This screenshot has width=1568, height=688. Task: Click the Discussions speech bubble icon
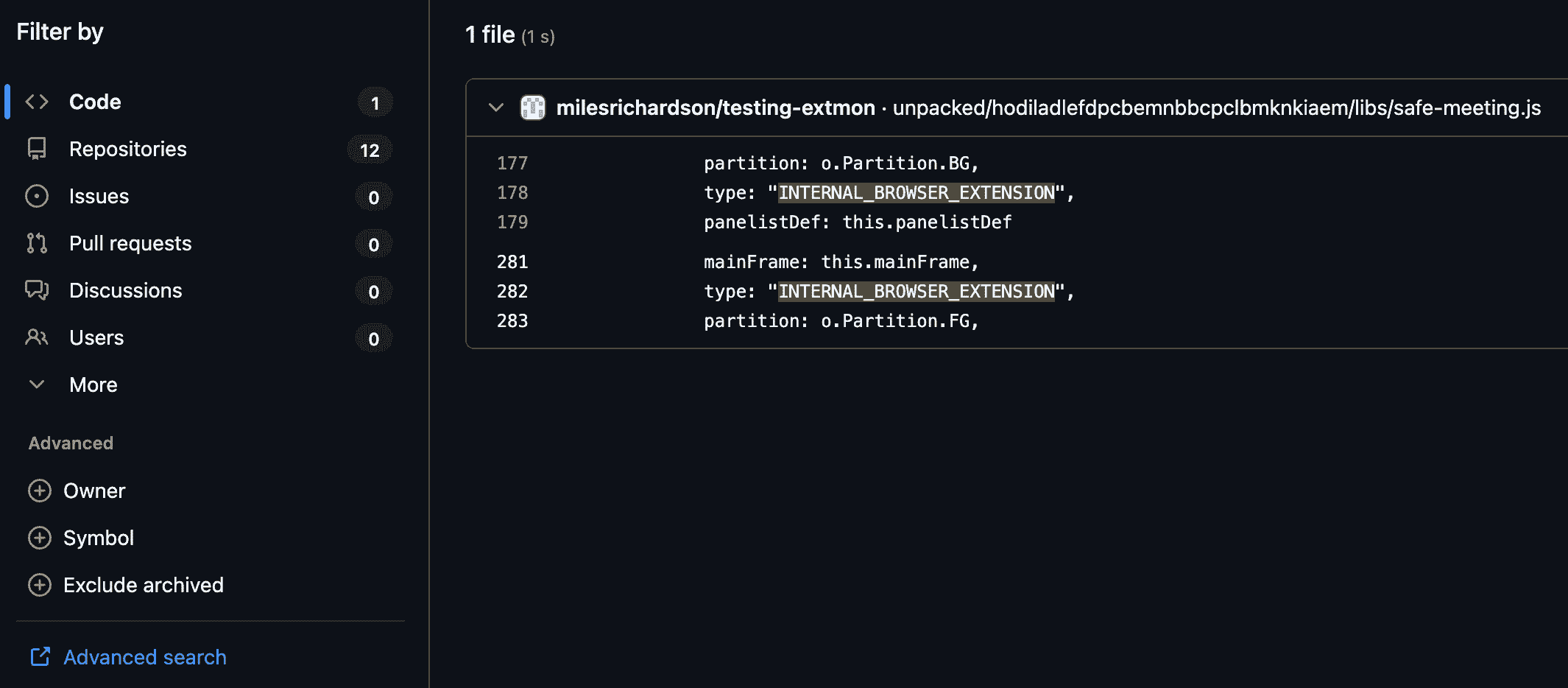click(37, 290)
